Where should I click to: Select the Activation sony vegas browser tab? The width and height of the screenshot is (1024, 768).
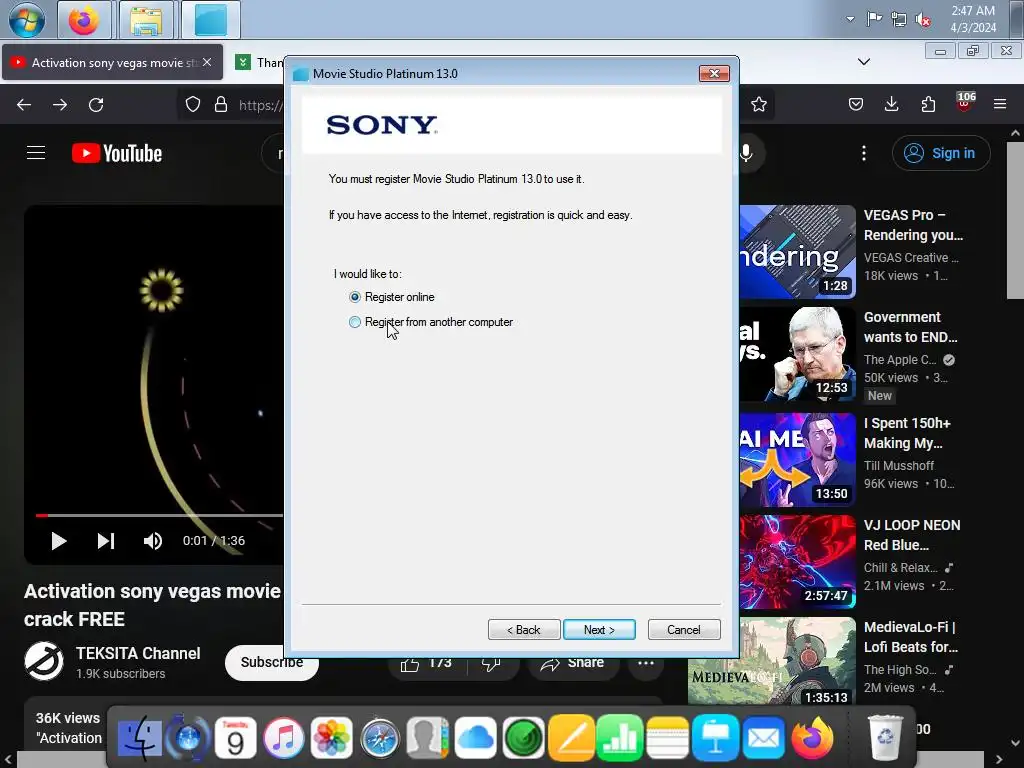(112, 63)
